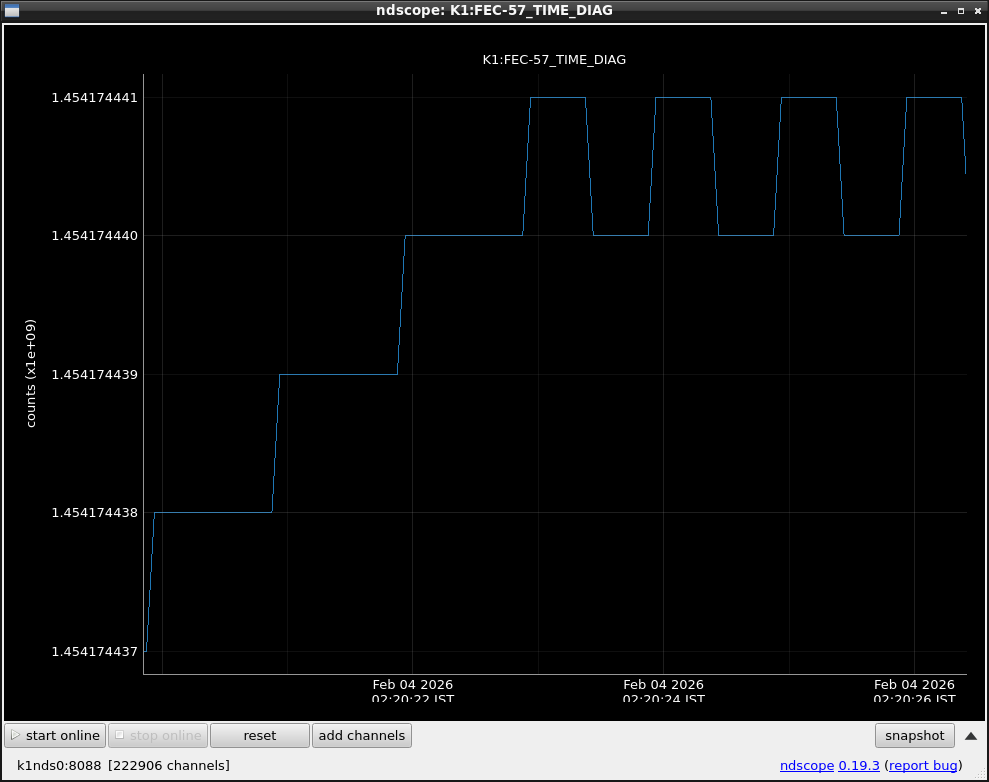Open the window menu icon in title bar

pyautogui.click(x=12, y=11)
